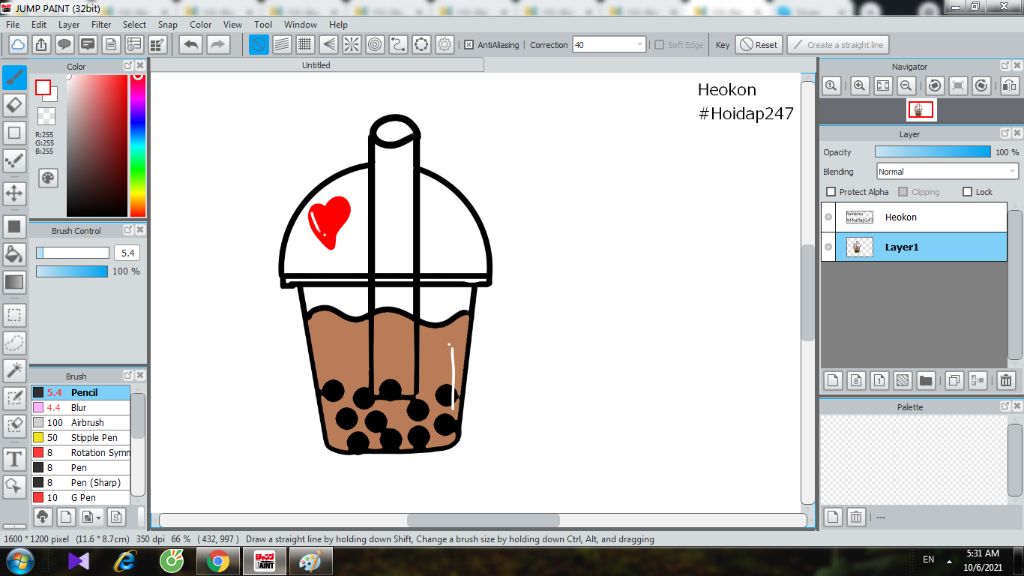Click the canvas horizontal scrollbar
The height and width of the screenshot is (576, 1024).
pos(483,520)
